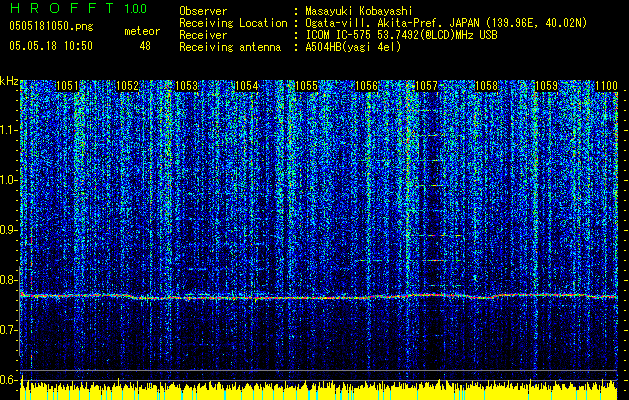Click the 1055 time label
The height and width of the screenshot is (400, 629).
tap(306, 87)
